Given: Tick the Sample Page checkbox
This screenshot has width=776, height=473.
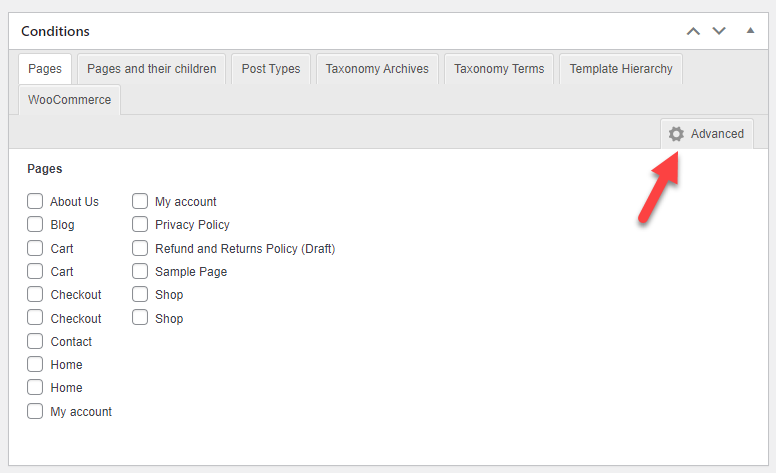Looking at the screenshot, I should point(140,271).
